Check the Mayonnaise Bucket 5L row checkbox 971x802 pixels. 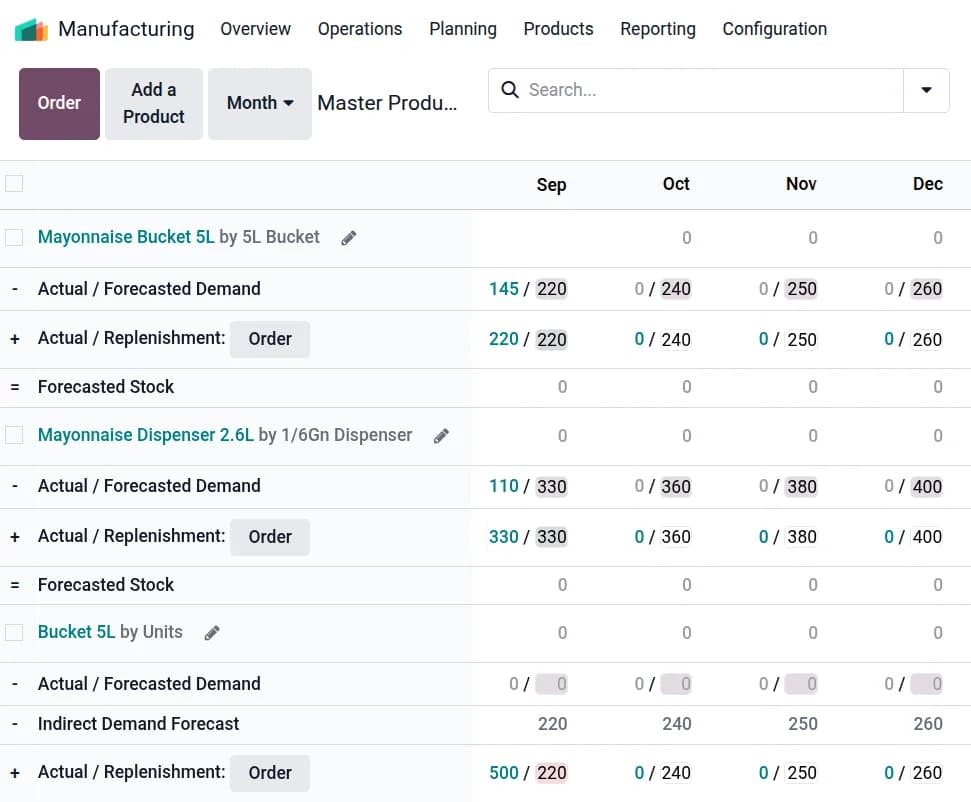click(14, 237)
